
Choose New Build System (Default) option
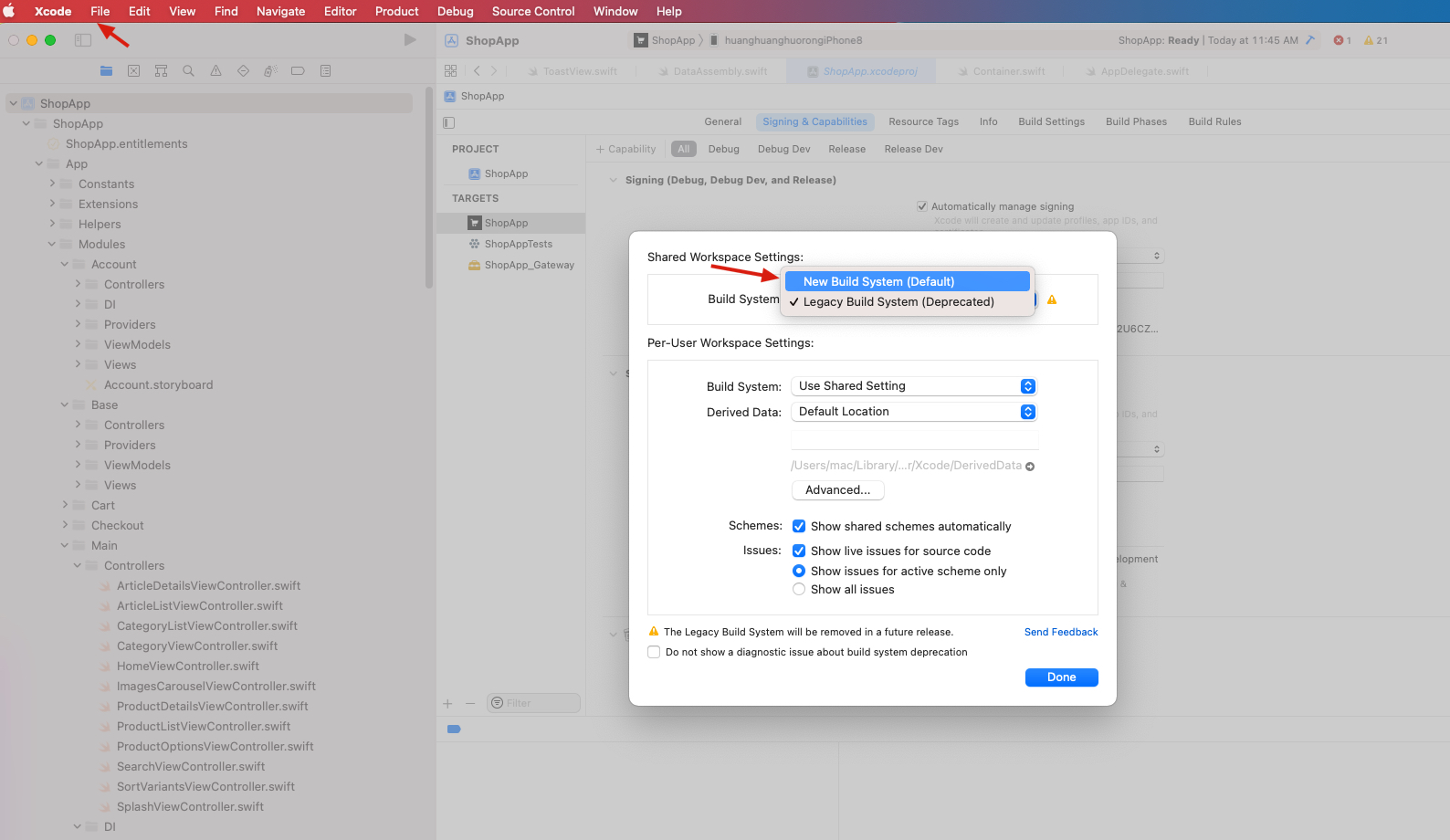point(908,281)
